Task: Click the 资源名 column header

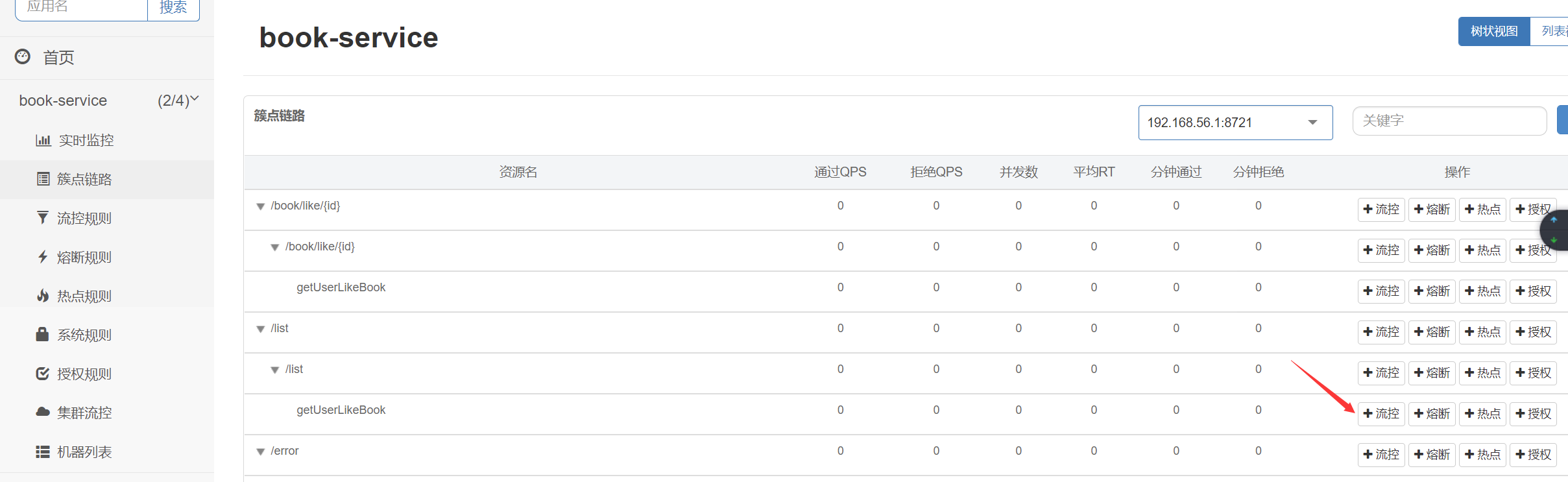Action: [x=518, y=172]
